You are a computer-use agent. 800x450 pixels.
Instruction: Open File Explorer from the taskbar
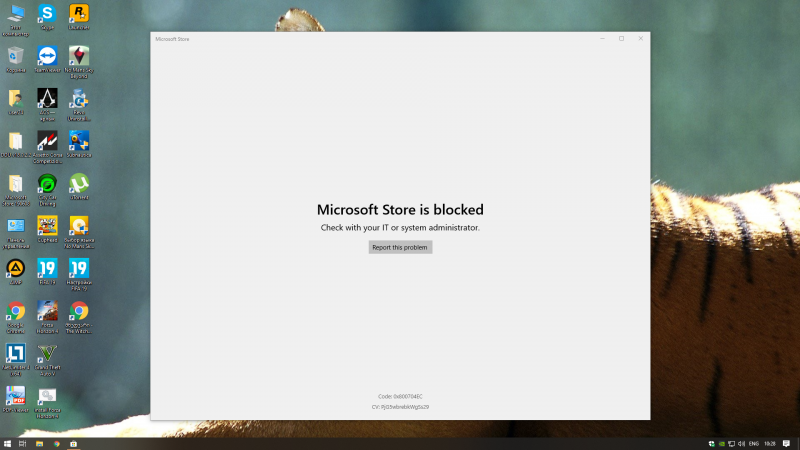[40, 442]
